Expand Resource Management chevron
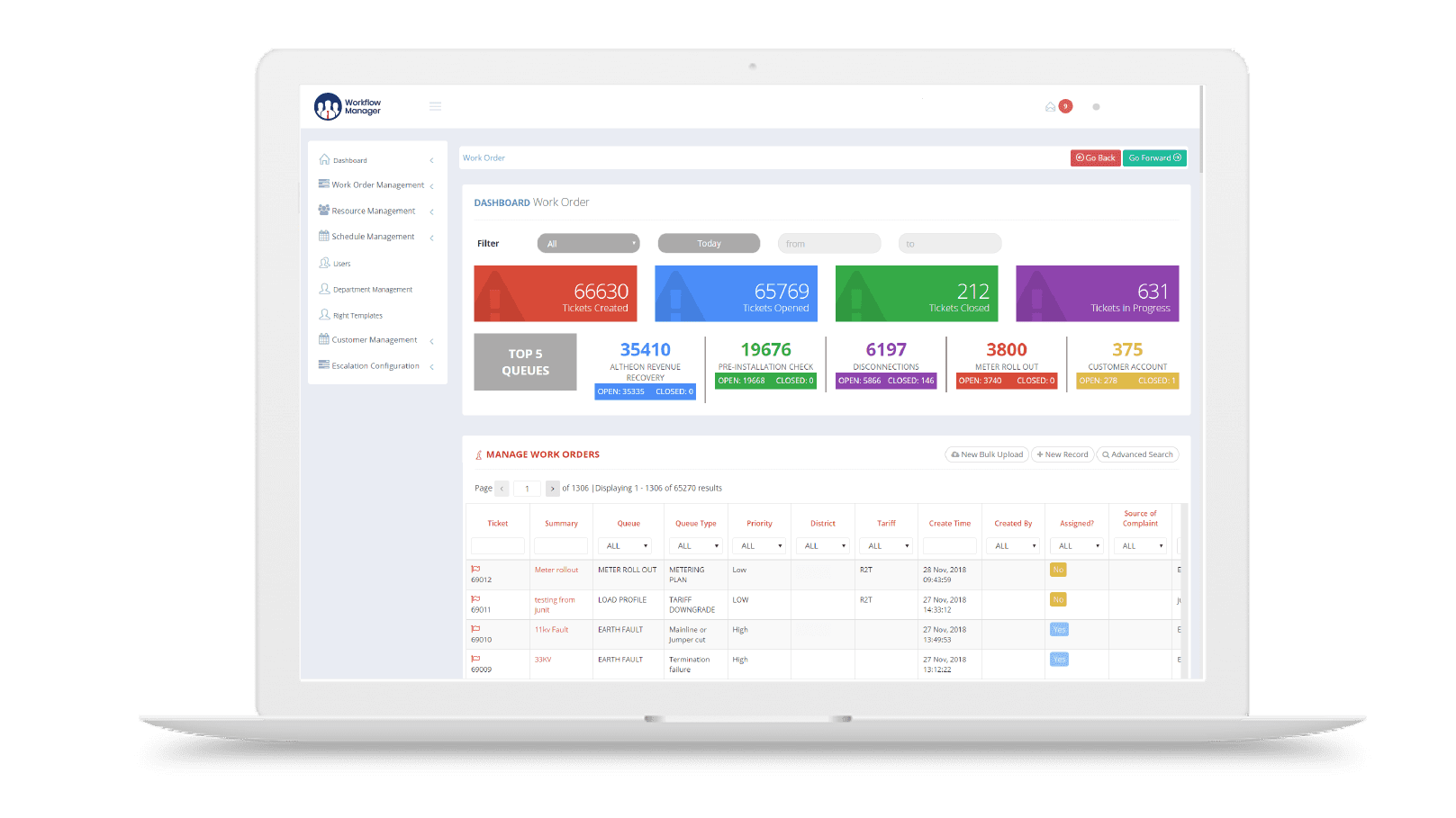The width and height of the screenshot is (1456, 818). (431, 211)
